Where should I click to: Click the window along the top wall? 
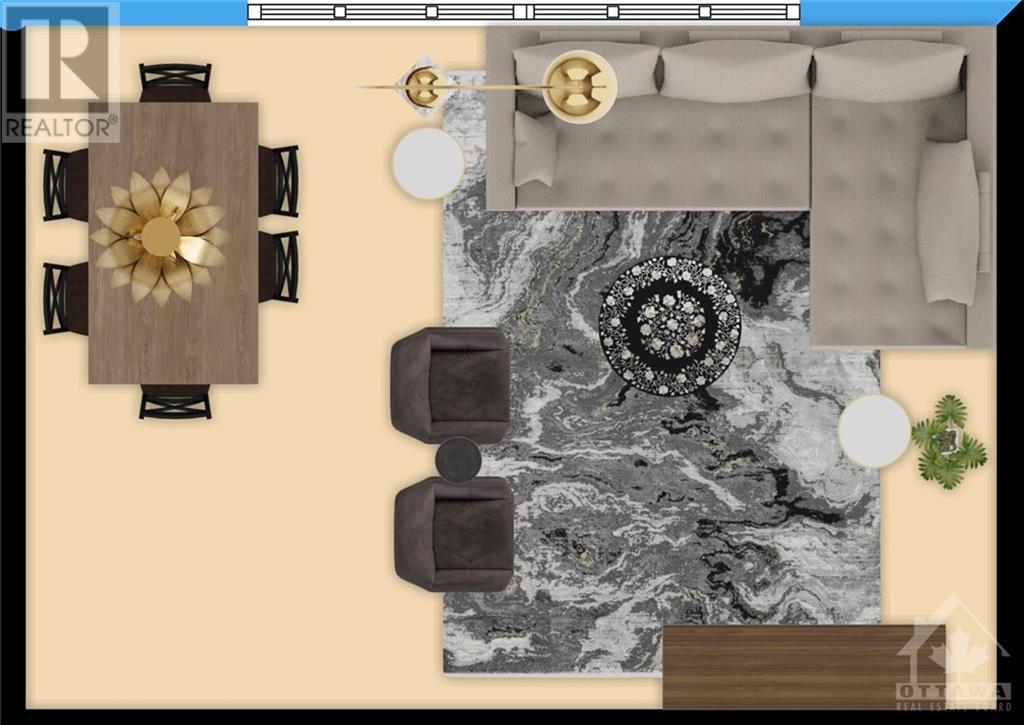524,12
